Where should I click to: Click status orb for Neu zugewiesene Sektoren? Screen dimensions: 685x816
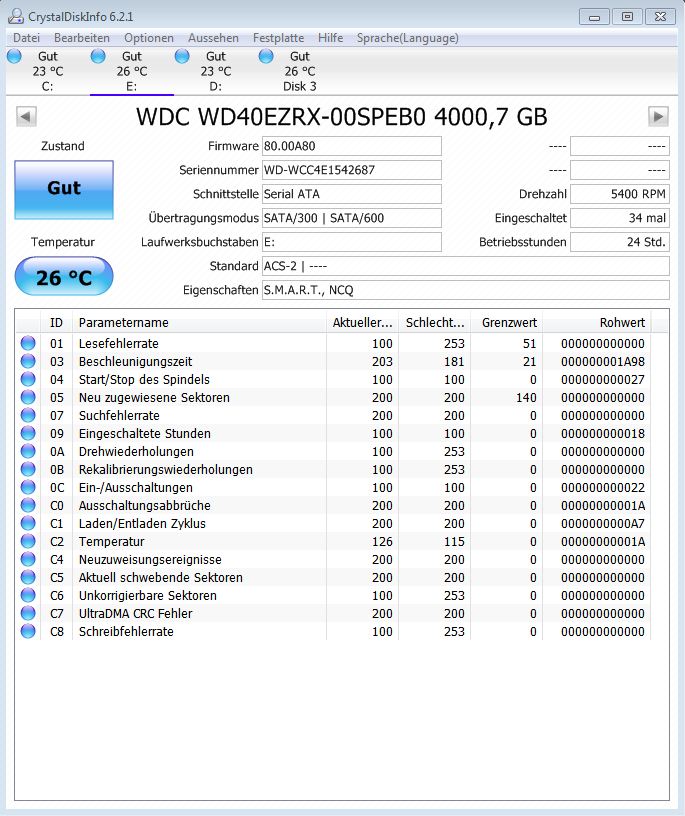coord(28,397)
